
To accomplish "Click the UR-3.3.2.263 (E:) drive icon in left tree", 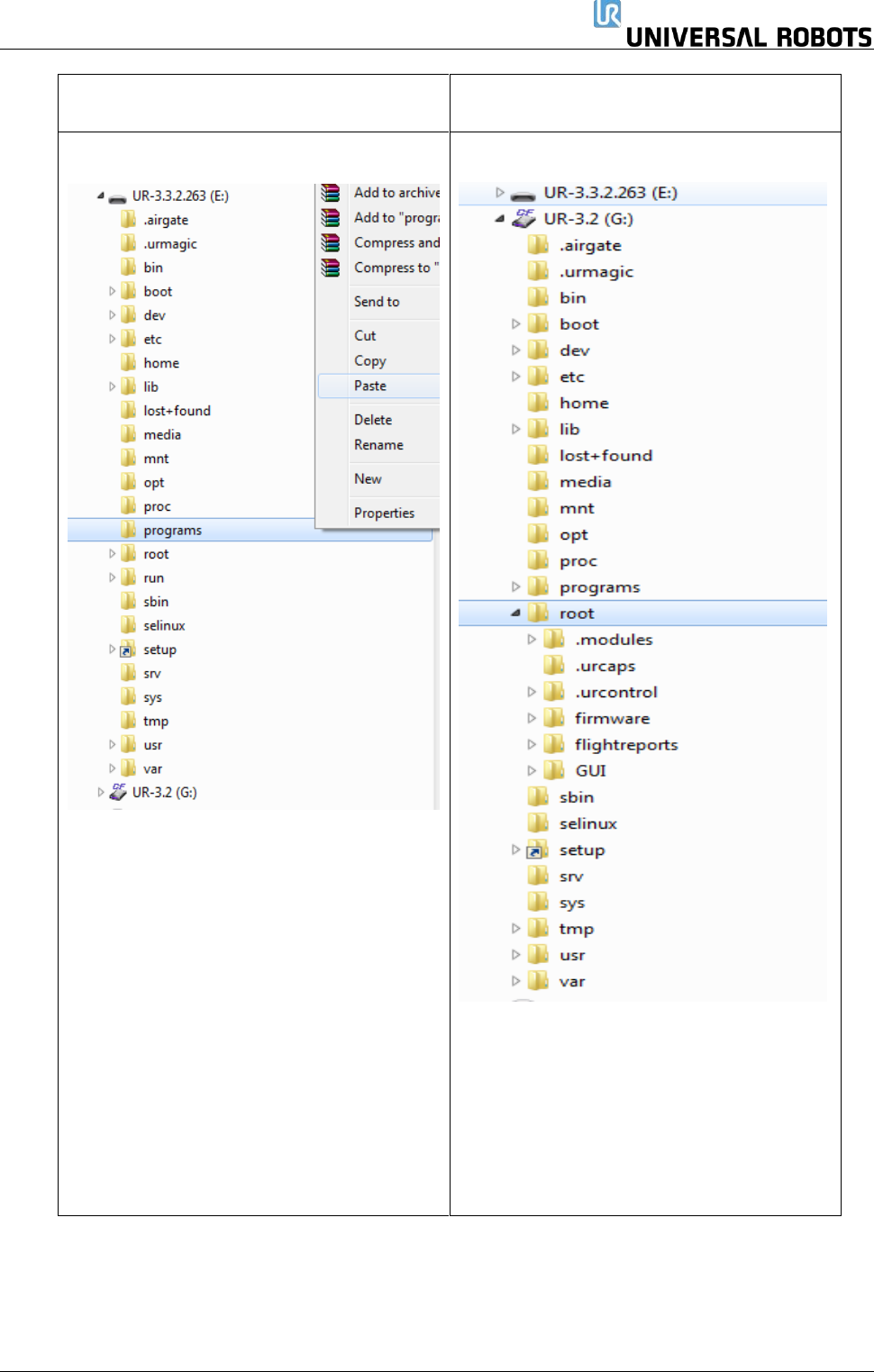I will point(117,197).
